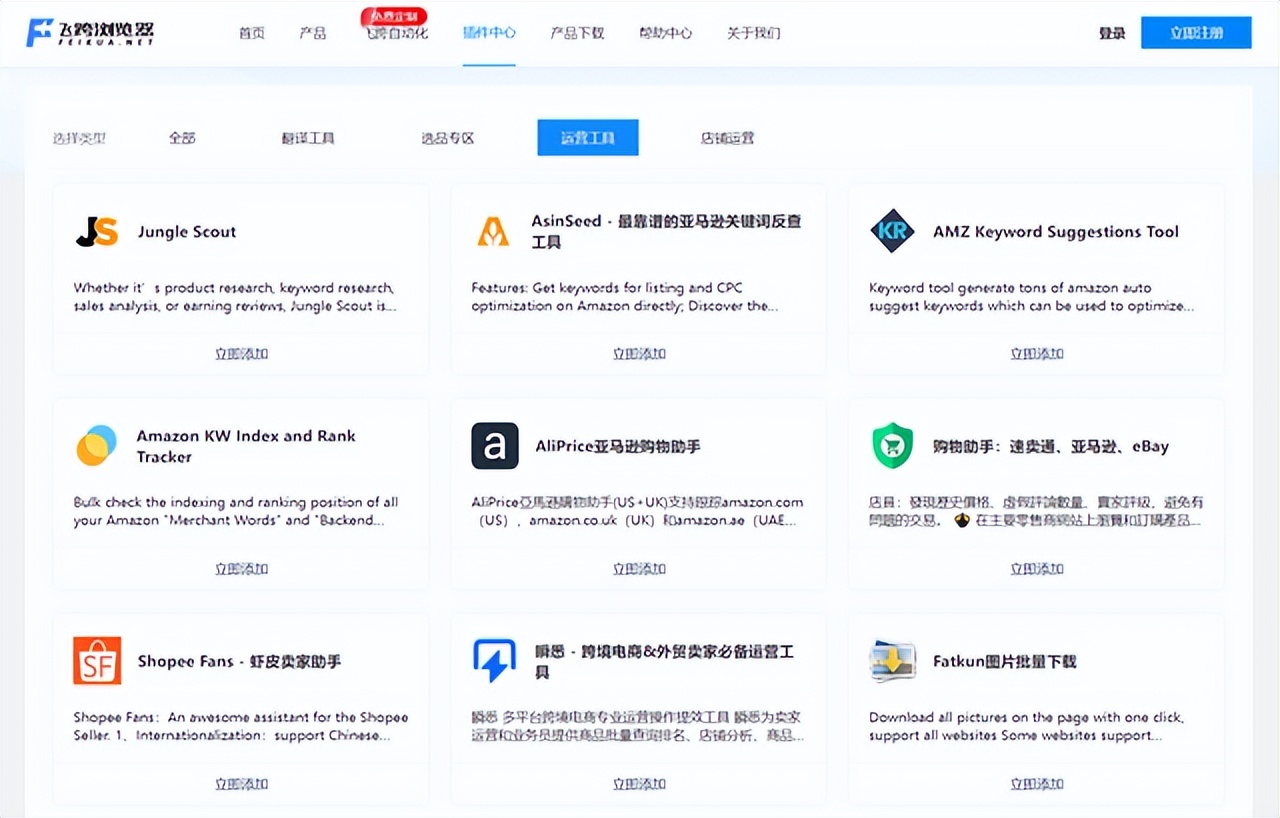Click the Shopee Fans SF logo icon
The width and height of the screenshot is (1280, 818).
click(x=97, y=661)
